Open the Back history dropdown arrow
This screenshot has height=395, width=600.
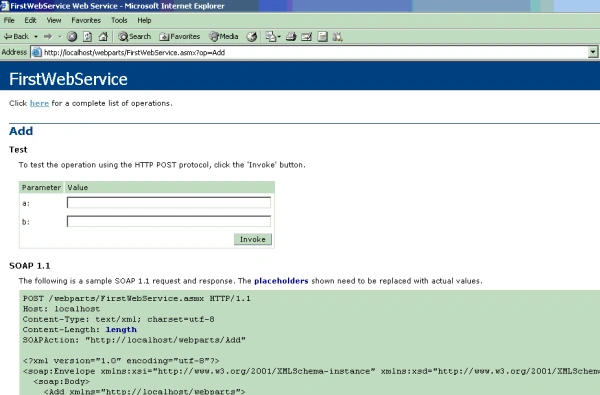point(36,37)
